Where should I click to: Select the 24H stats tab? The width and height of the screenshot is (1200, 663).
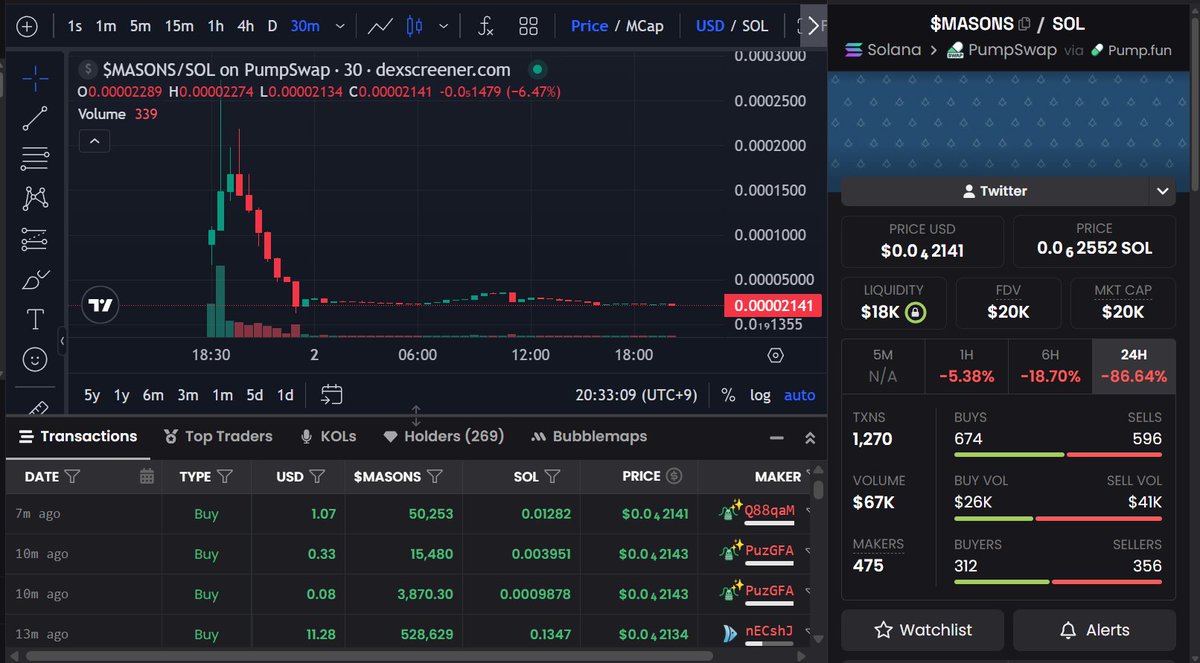tap(1133, 366)
